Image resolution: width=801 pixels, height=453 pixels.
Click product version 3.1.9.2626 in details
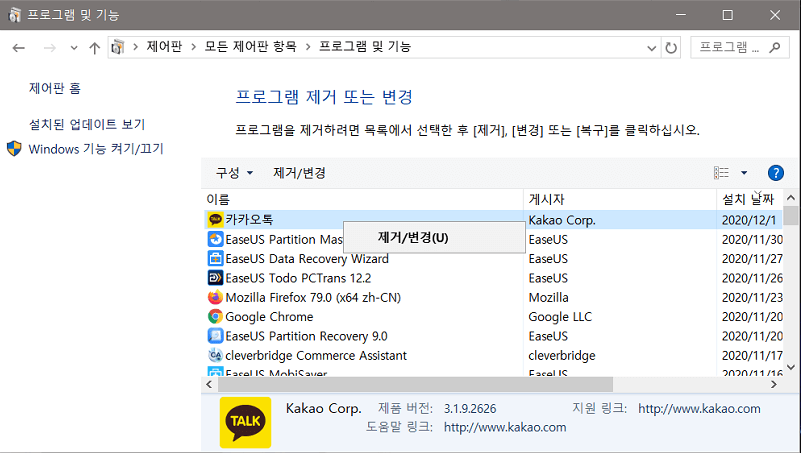(x=470, y=409)
